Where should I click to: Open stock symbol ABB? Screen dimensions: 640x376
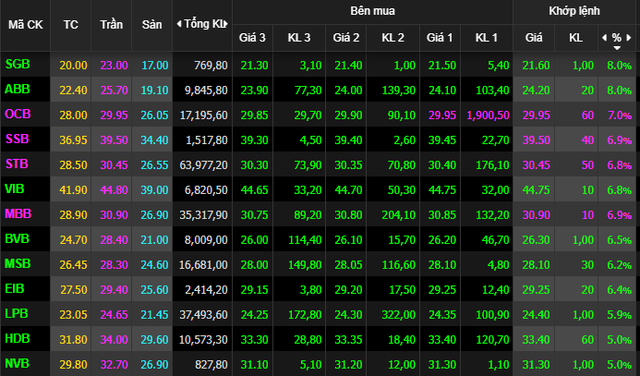pyautogui.click(x=17, y=89)
